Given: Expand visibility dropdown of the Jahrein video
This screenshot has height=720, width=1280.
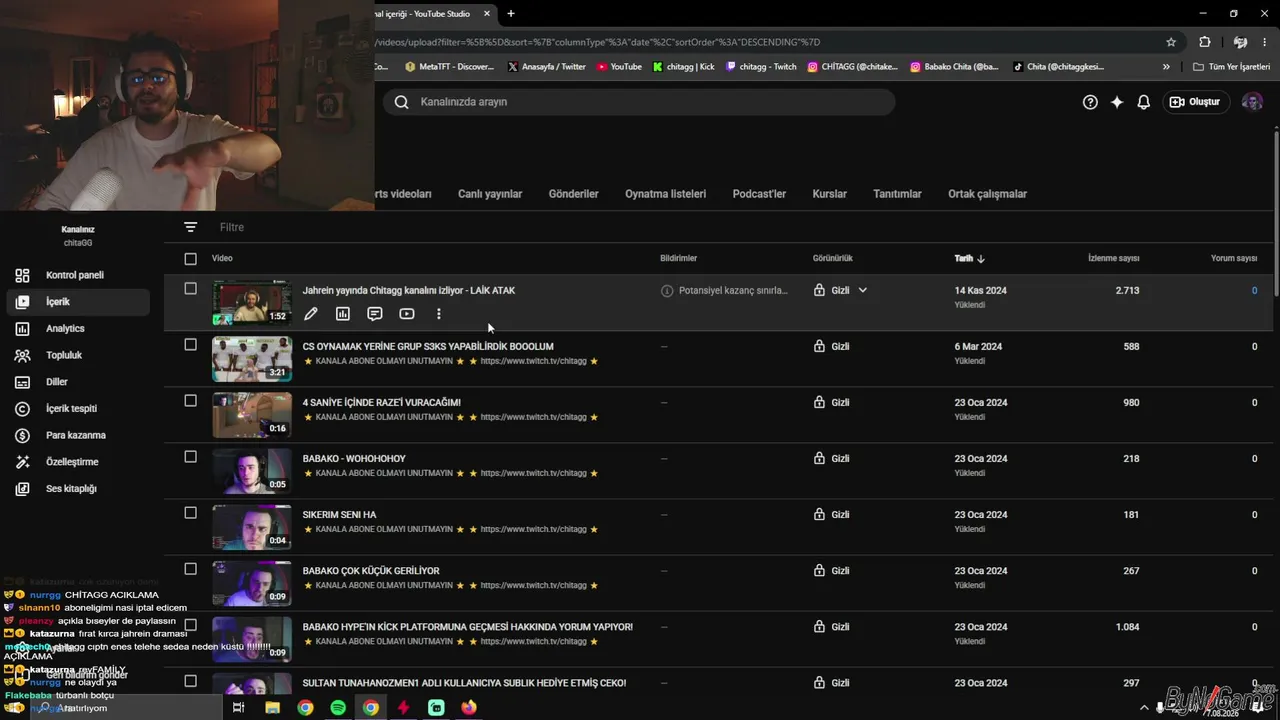Looking at the screenshot, I should click(x=862, y=291).
